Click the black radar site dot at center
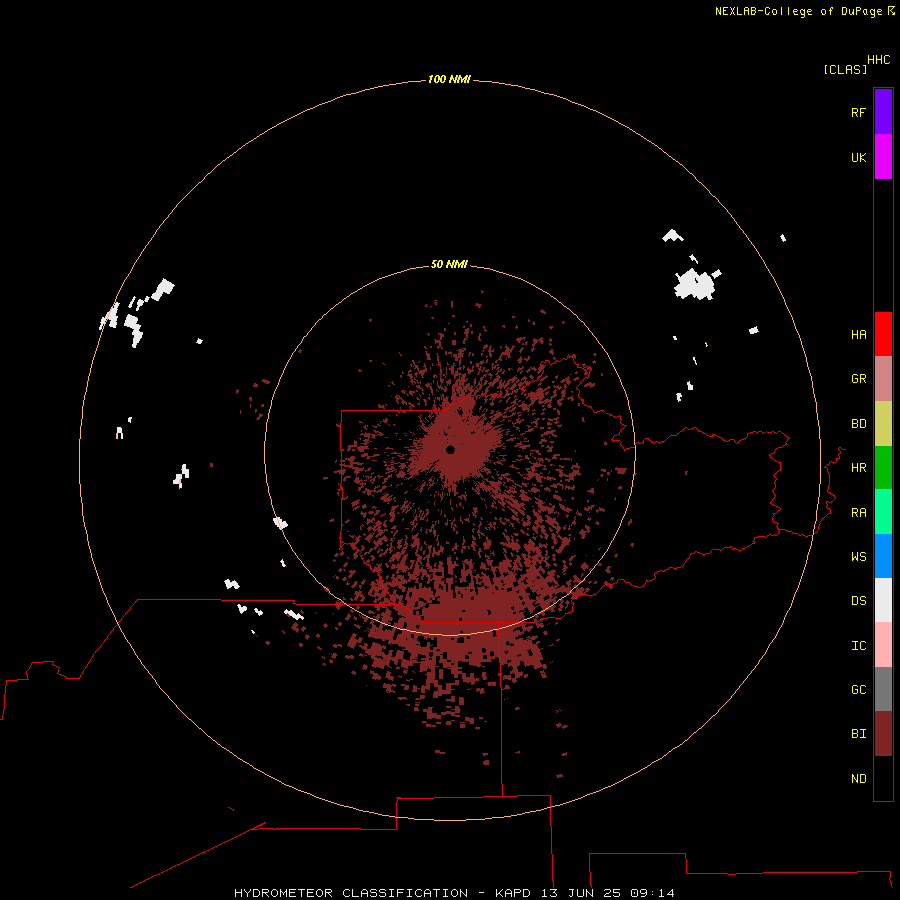Screen dimensions: 900x900 [x=451, y=449]
